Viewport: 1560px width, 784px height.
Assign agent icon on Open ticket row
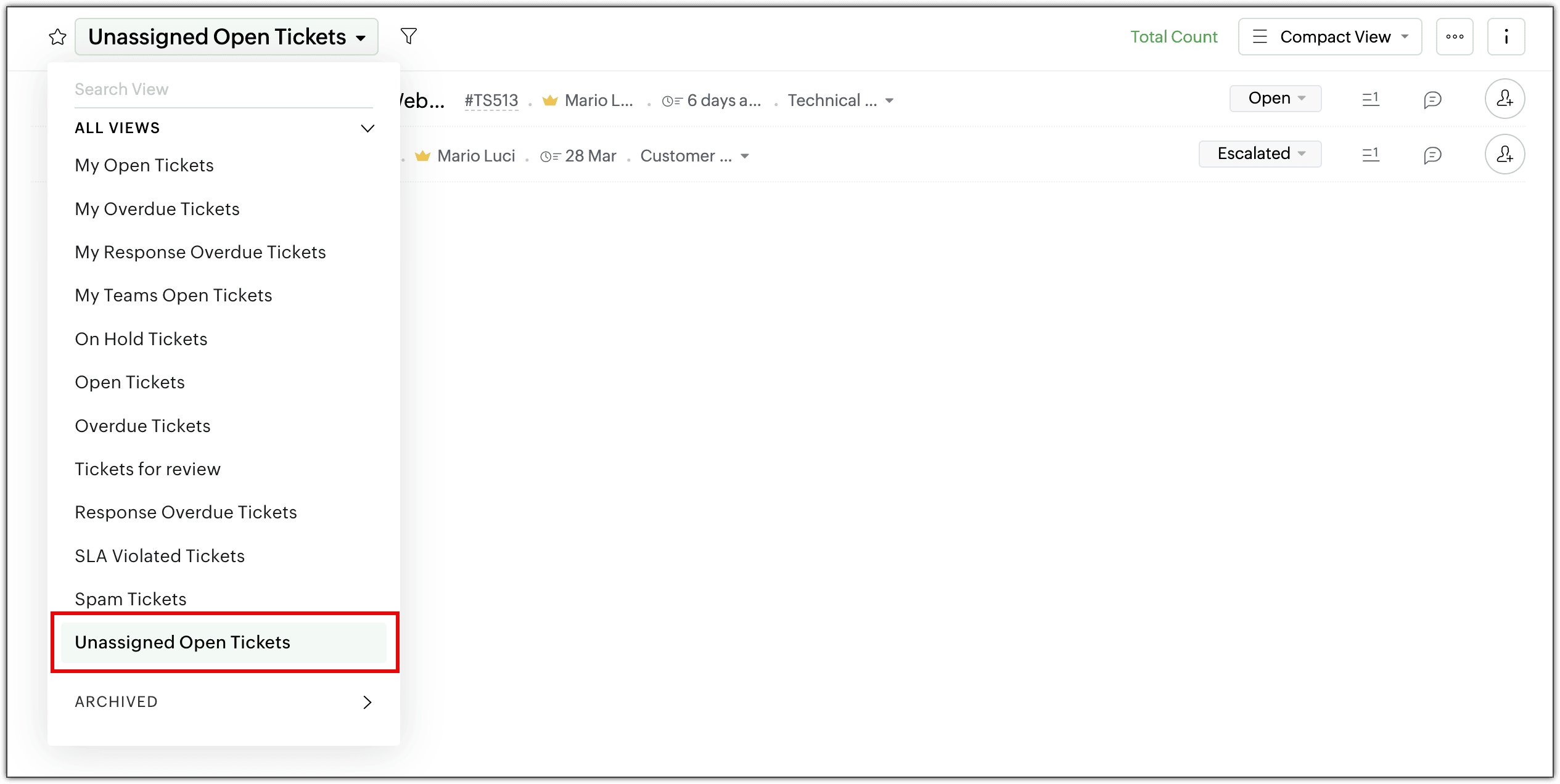[1504, 99]
